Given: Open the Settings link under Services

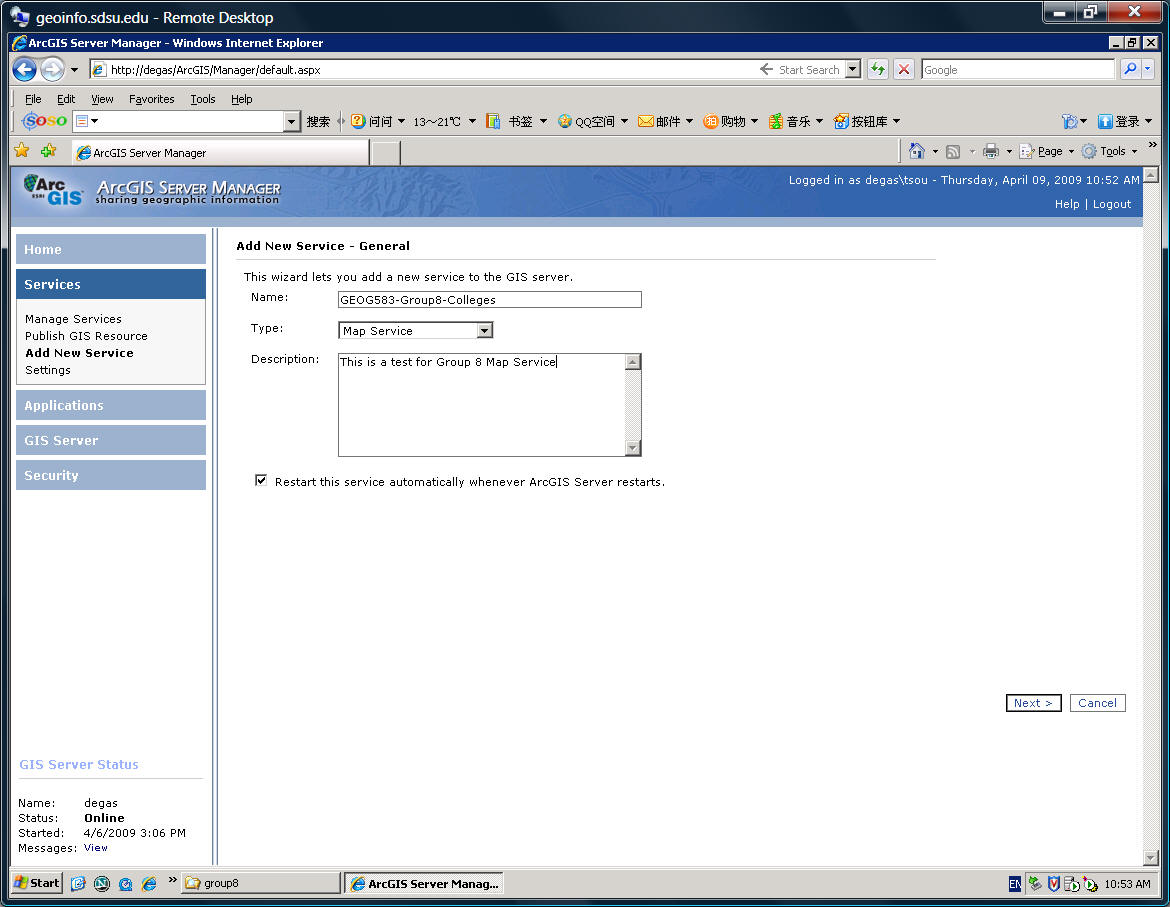Looking at the screenshot, I should pyautogui.click(x=48, y=370).
